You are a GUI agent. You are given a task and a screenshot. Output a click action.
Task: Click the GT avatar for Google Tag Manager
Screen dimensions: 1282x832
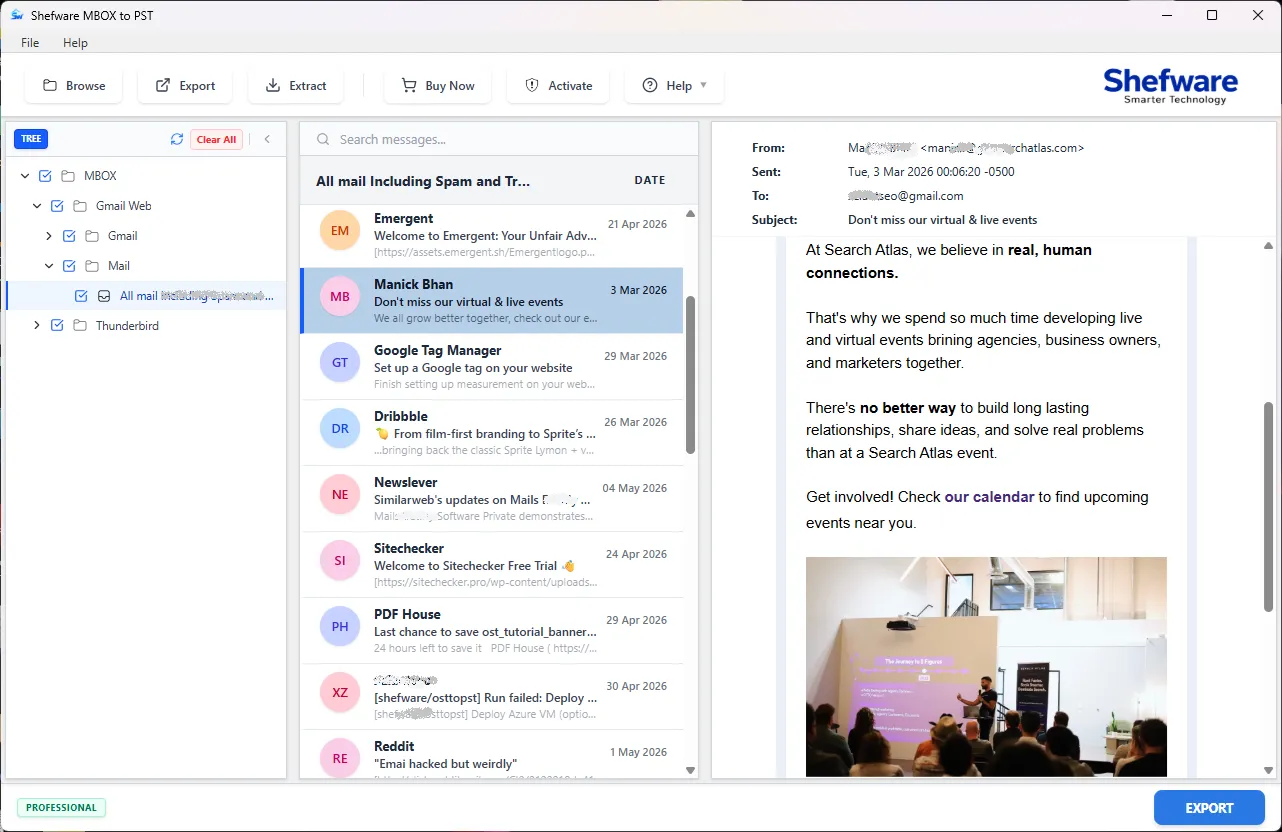click(x=340, y=362)
